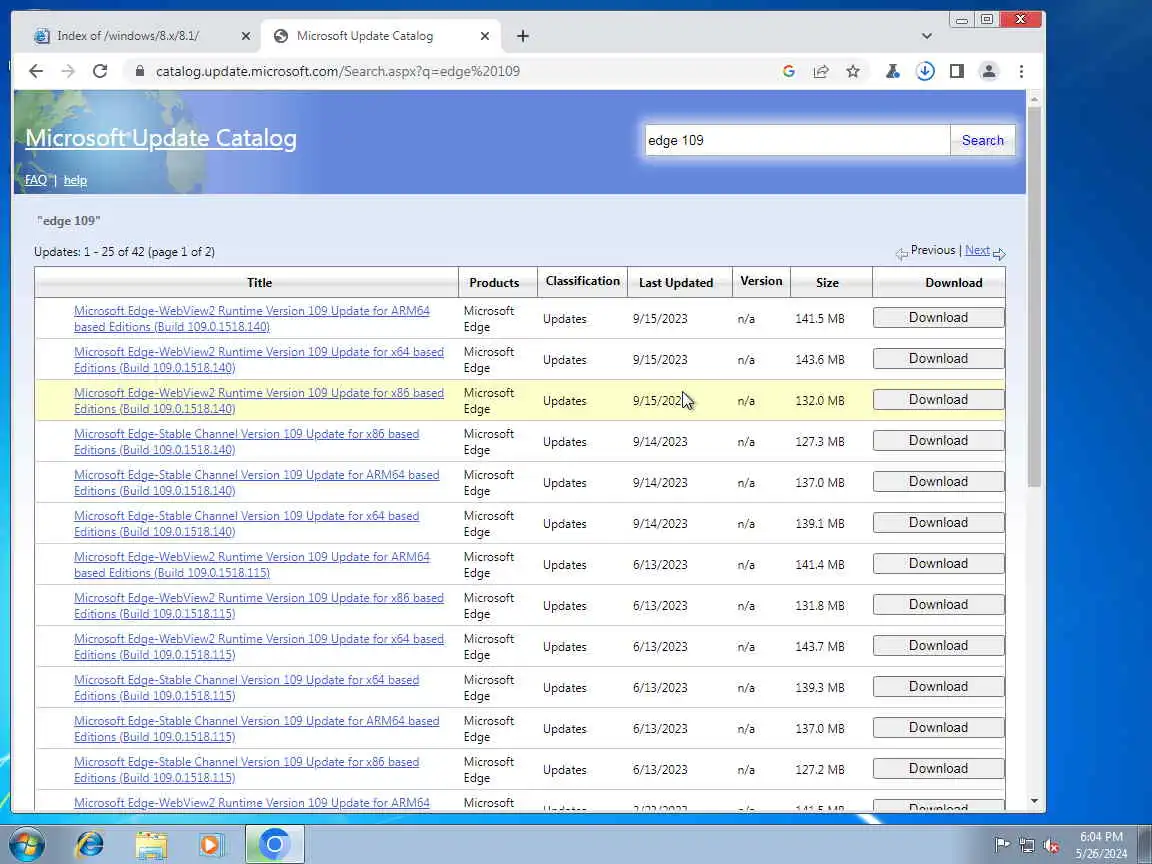Expand the tab search chevron
Image resolution: width=1152 pixels, height=864 pixels.
[926, 36]
